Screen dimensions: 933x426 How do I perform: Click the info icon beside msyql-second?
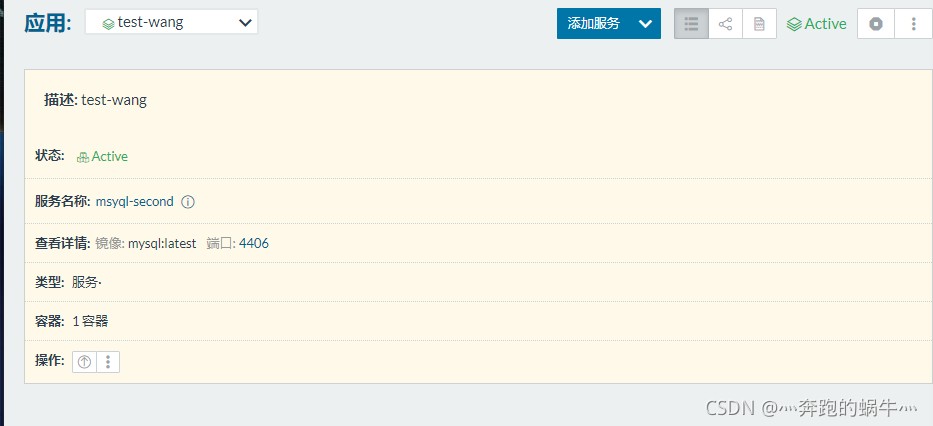[x=188, y=202]
